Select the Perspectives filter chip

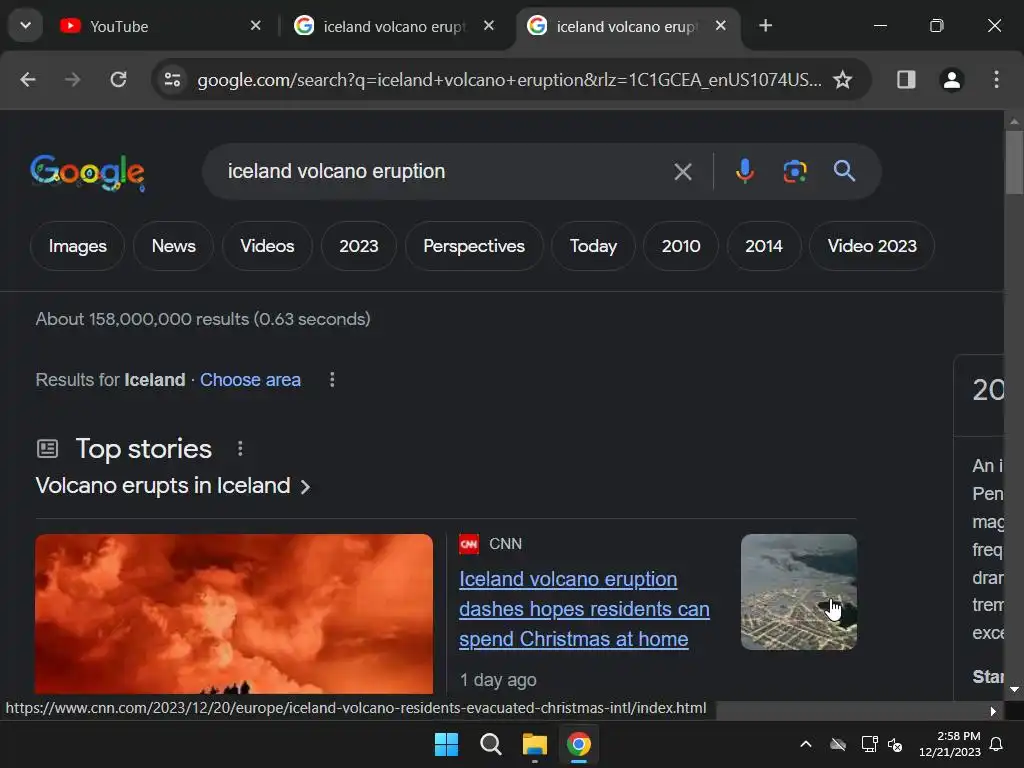click(x=474, y=246)
